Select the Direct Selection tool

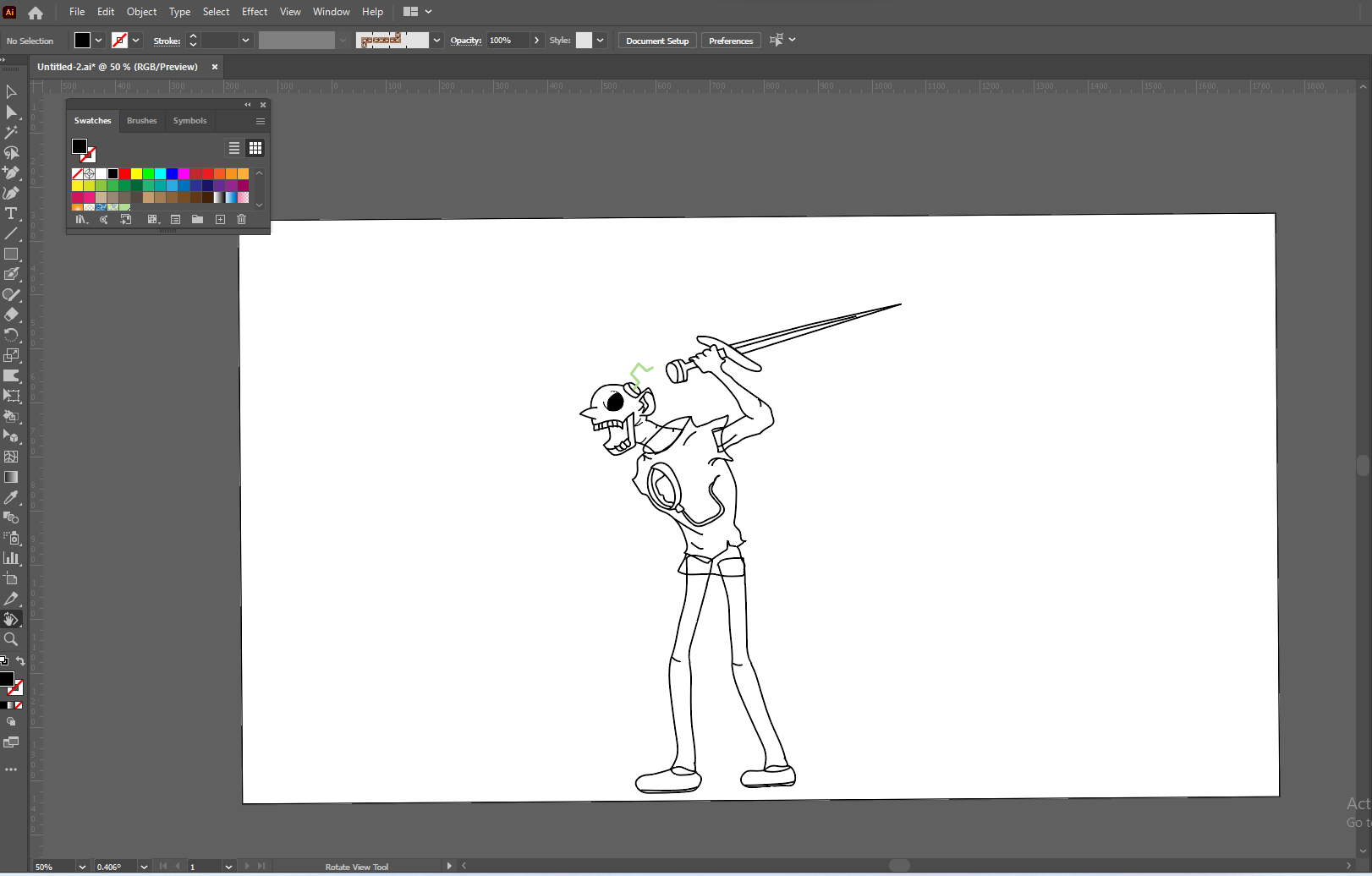pos(11,112)
